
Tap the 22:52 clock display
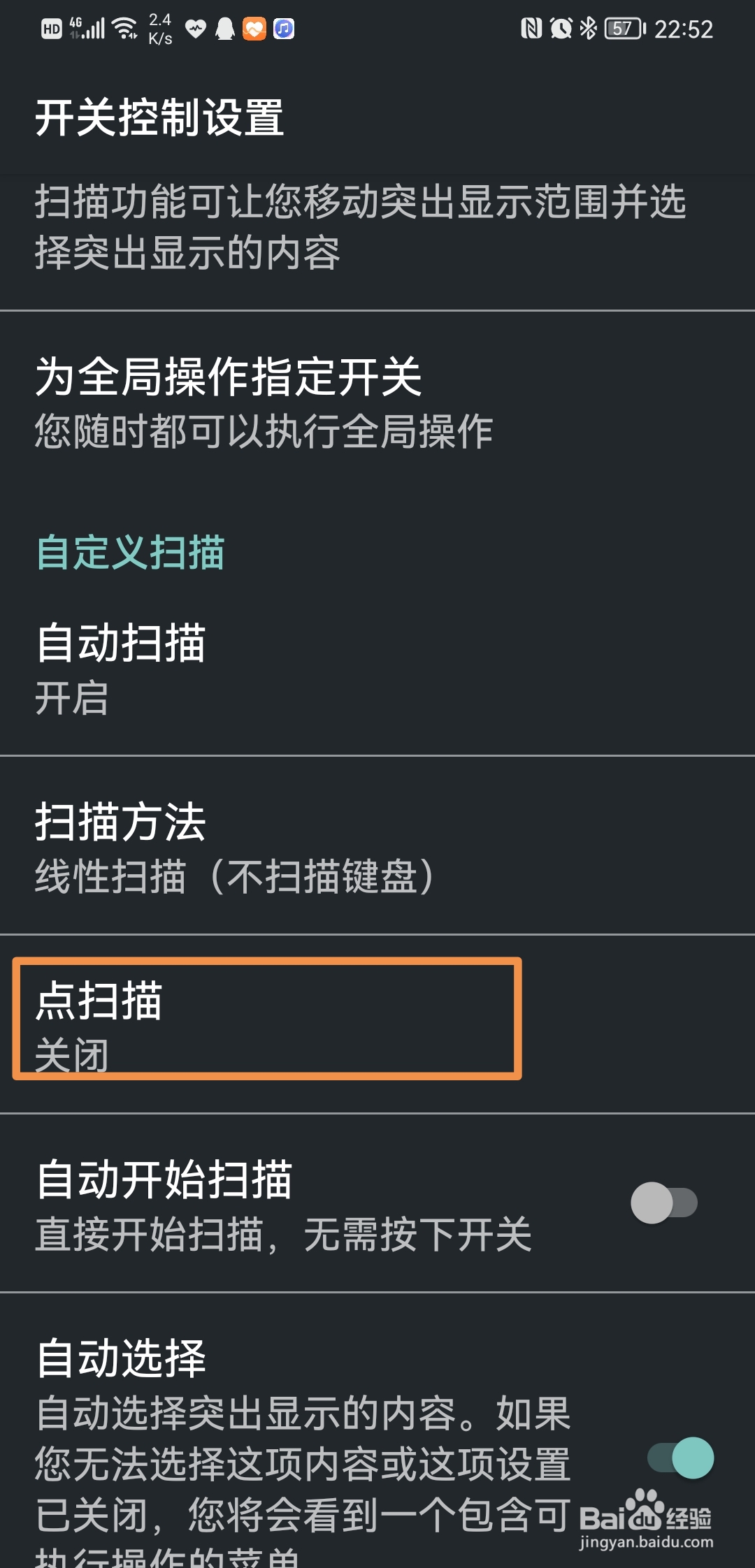(x=683, y=29)
